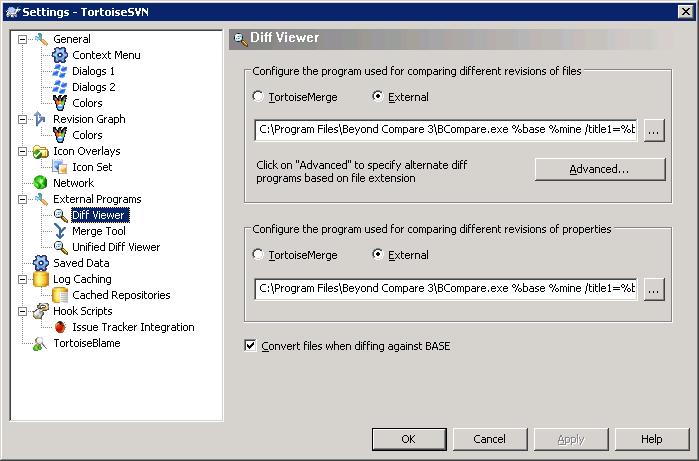699x461 pixels.
Task: Click the Colors icon under Revision Graph
Action: pyautogui.click(x=60, y=135)
